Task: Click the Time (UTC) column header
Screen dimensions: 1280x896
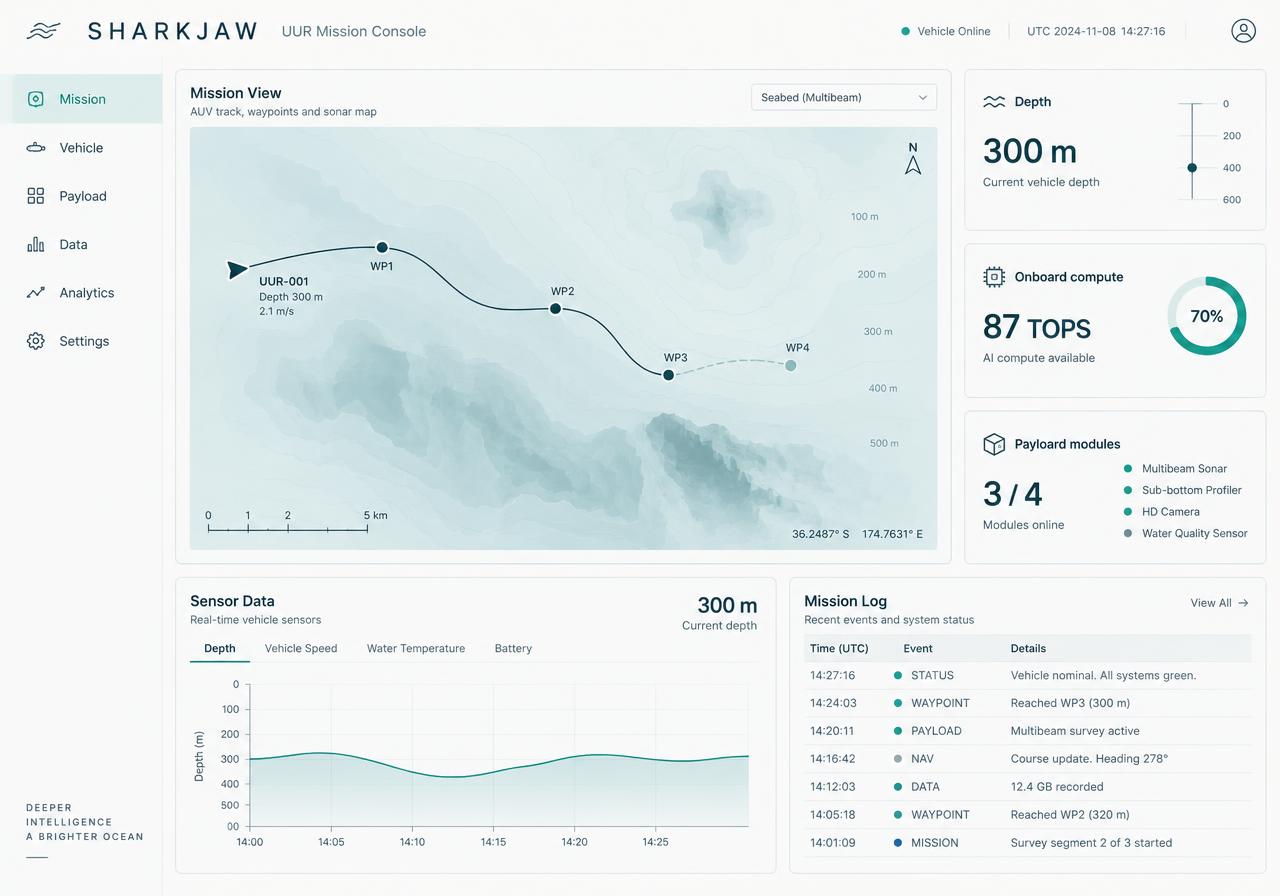Action: coord(839,649)
